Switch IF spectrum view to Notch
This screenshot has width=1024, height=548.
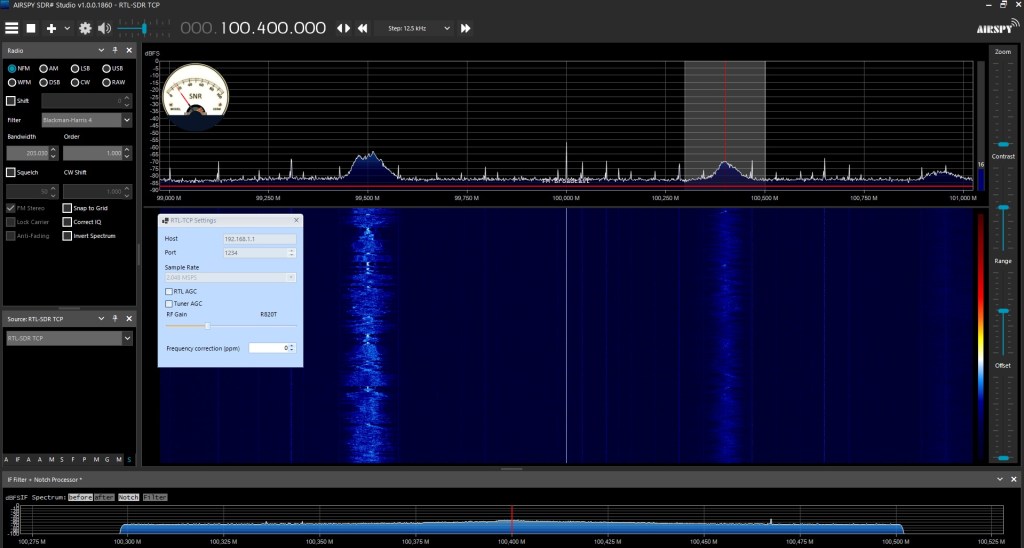tap(128, 497)
